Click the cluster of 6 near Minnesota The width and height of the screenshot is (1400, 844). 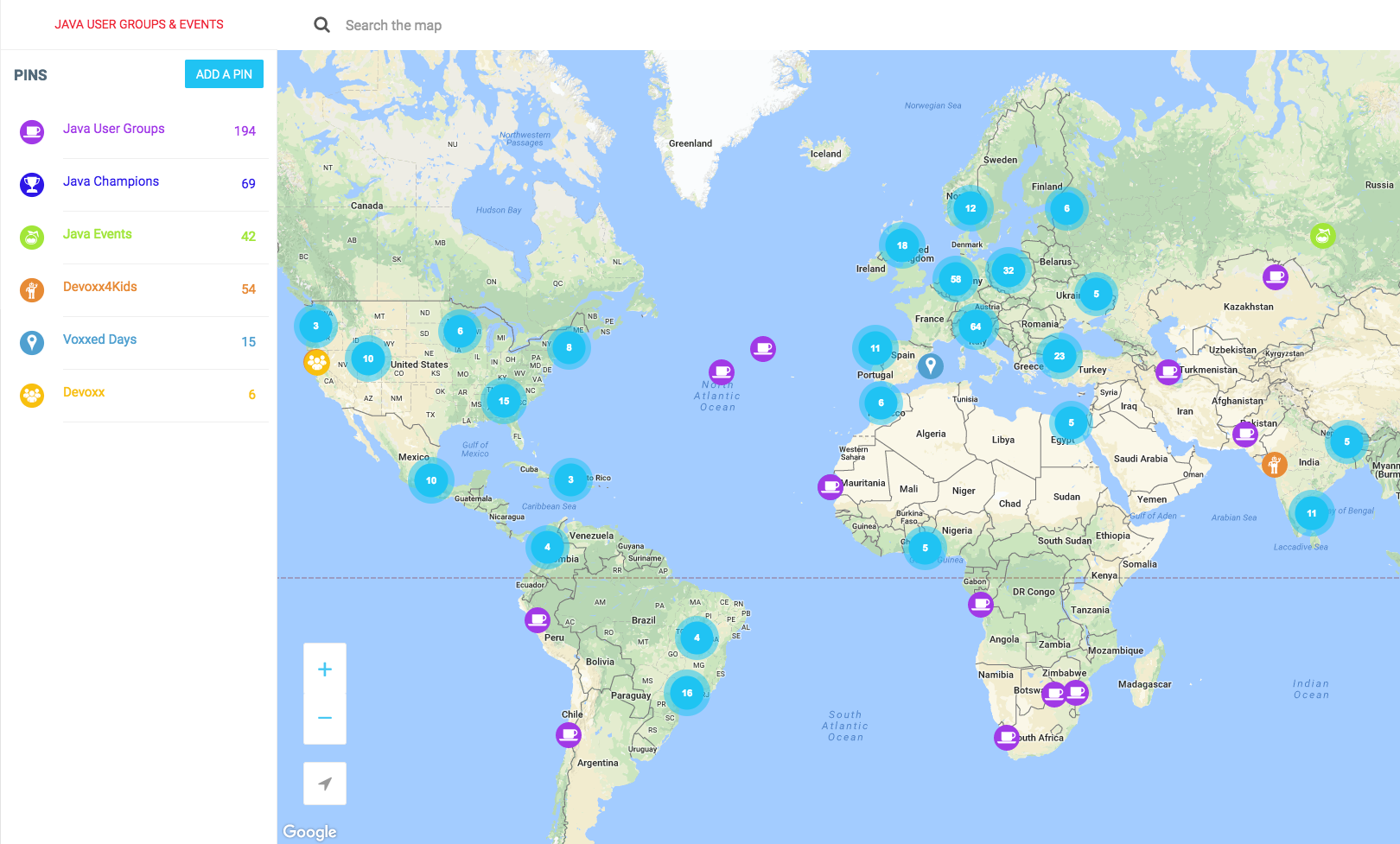tap(460, 331)
